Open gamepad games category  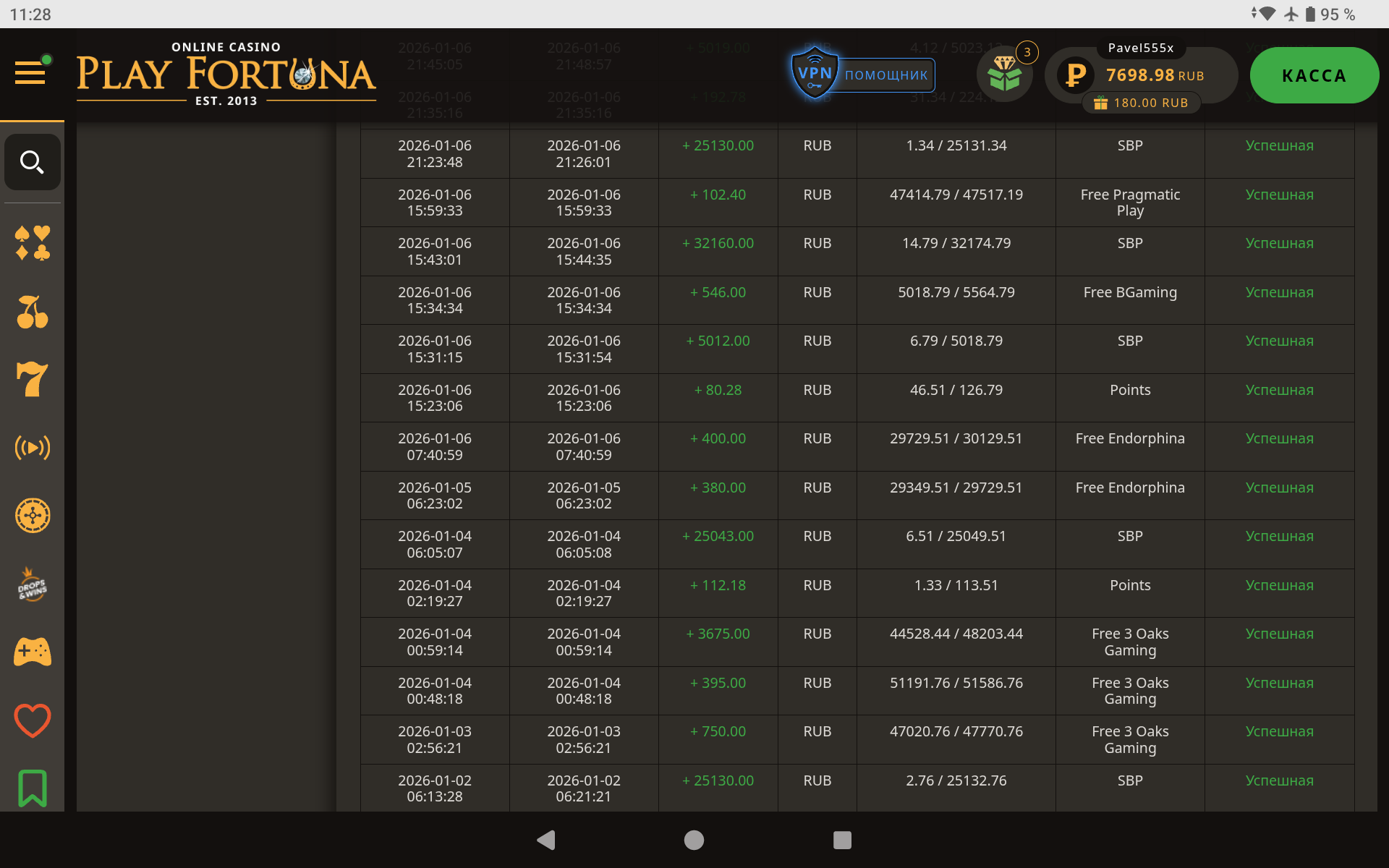[32, 652]
